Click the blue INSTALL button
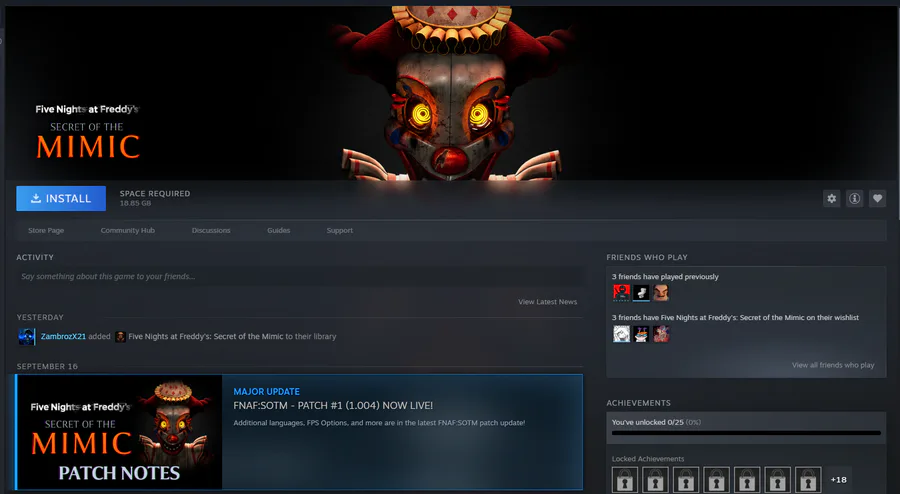 click(x=61, y=199)
